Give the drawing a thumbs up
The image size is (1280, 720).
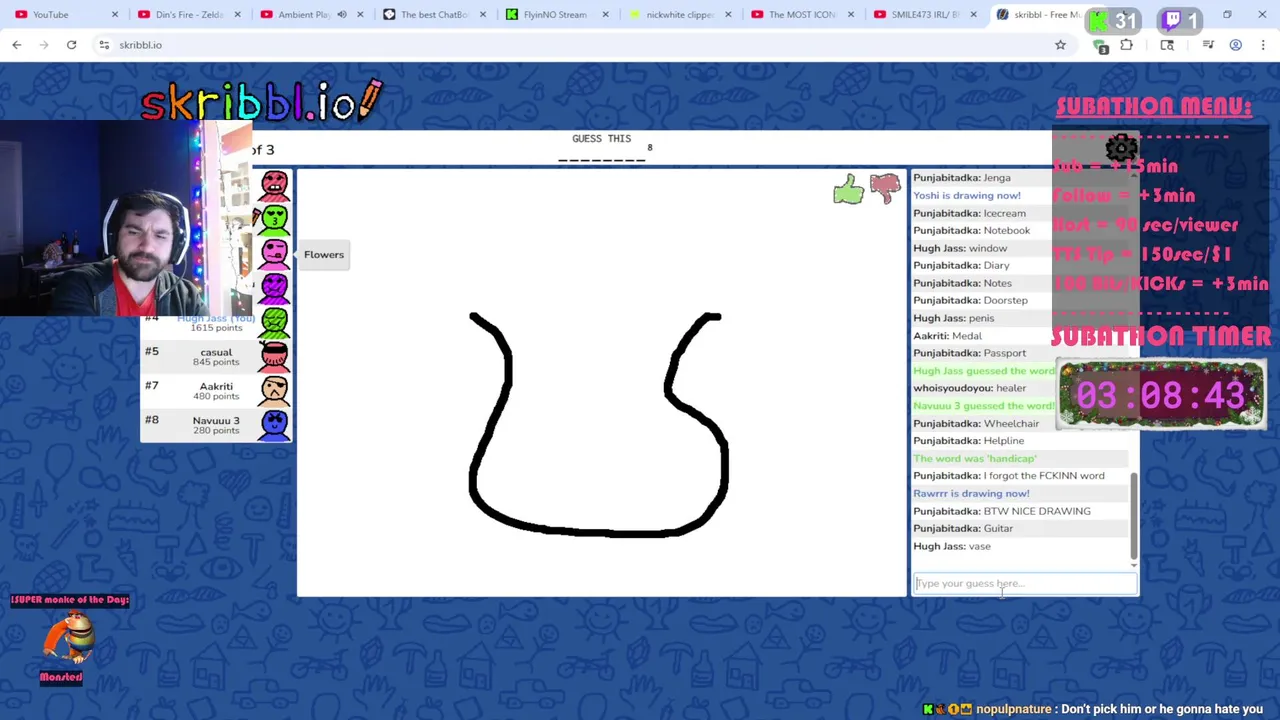[x=848, y=189]
